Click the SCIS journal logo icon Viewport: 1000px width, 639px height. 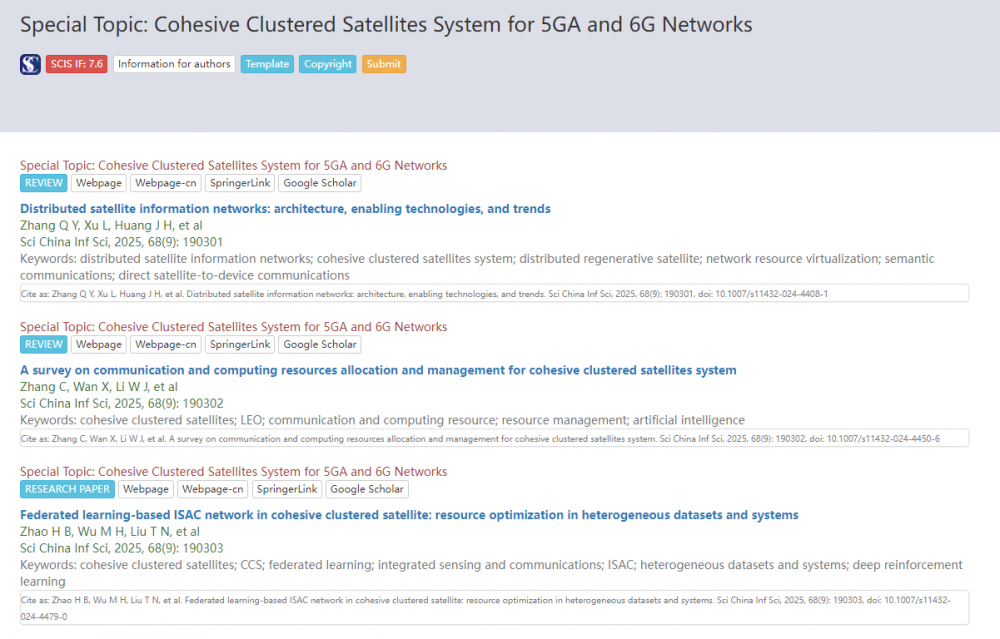pyautogui.click(x=30, y=64)
